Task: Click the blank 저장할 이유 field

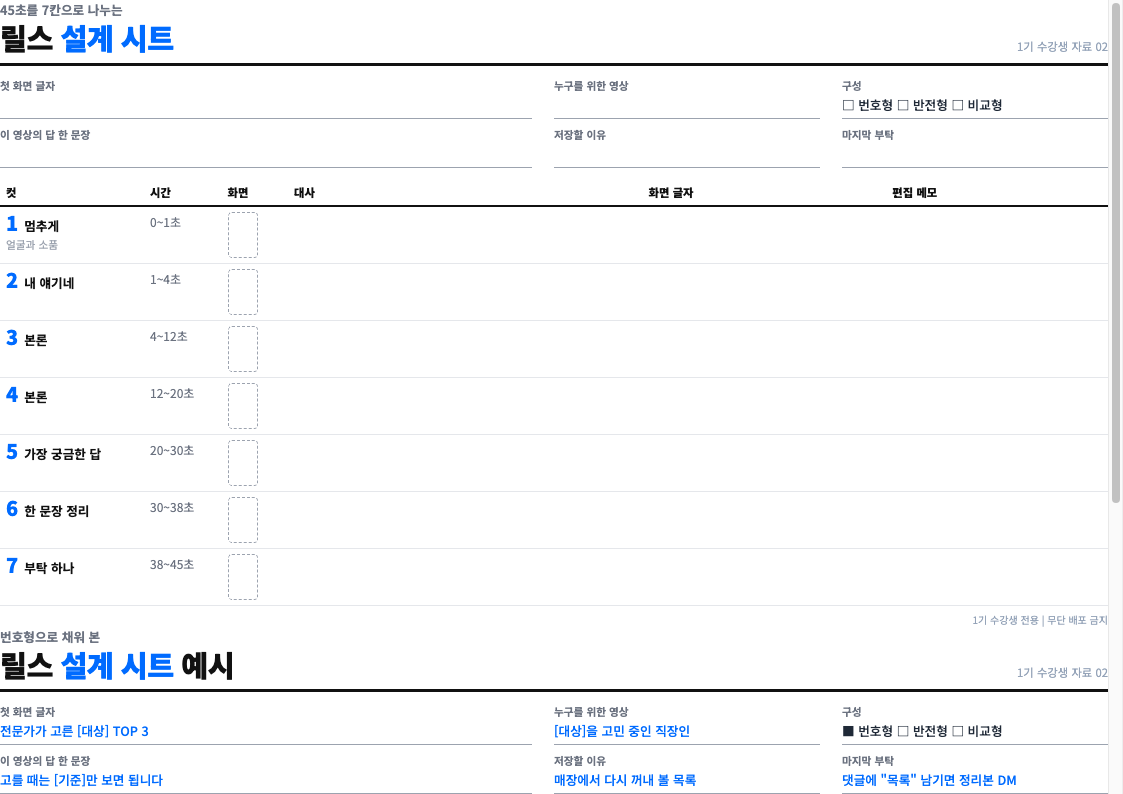Action: point(687,155)
